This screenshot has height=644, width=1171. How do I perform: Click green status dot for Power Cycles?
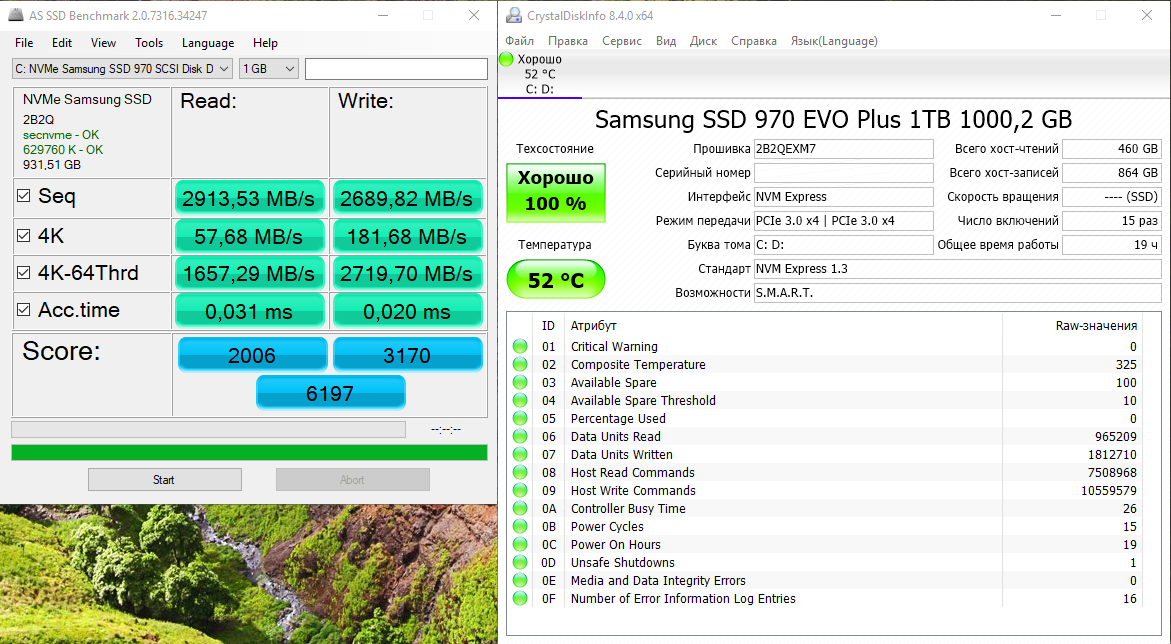[520, 526]
